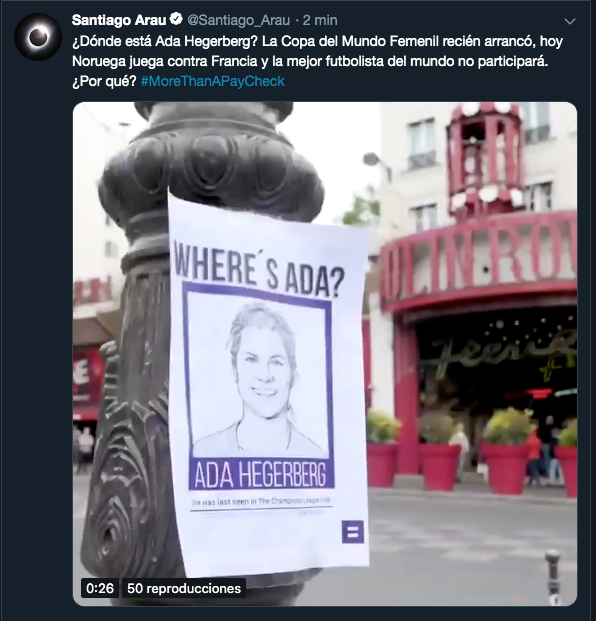Click the 0:26 video duration label
Viewport: 596px width, 621px height.
click(100, 588)
